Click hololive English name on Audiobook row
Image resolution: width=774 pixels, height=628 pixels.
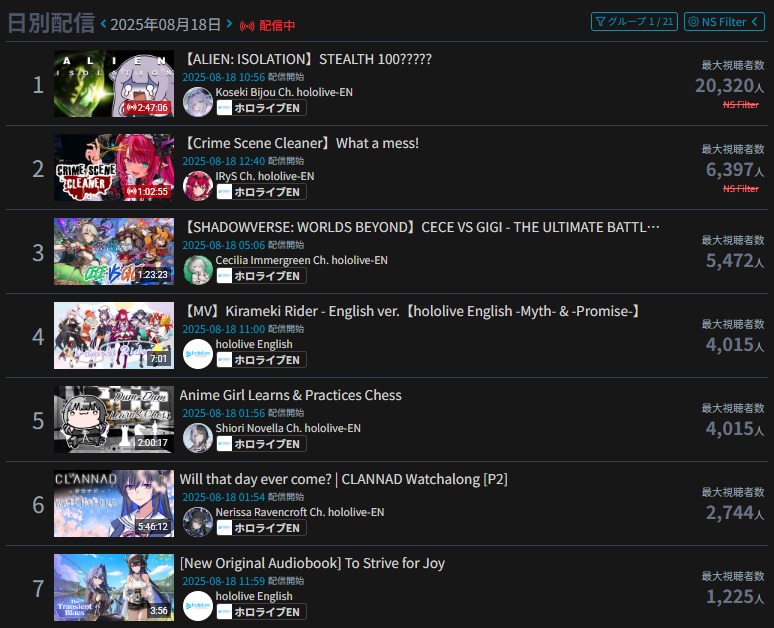[254, 596]
